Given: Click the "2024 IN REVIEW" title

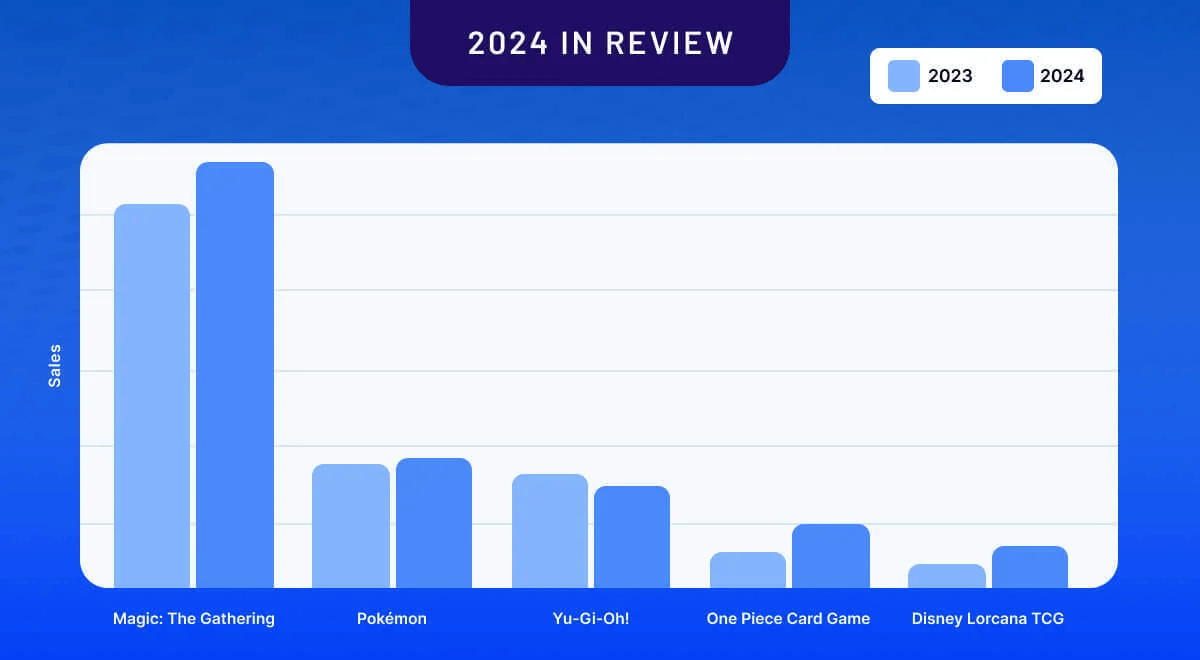Looking at the screenshot, I should click(601, 43).
